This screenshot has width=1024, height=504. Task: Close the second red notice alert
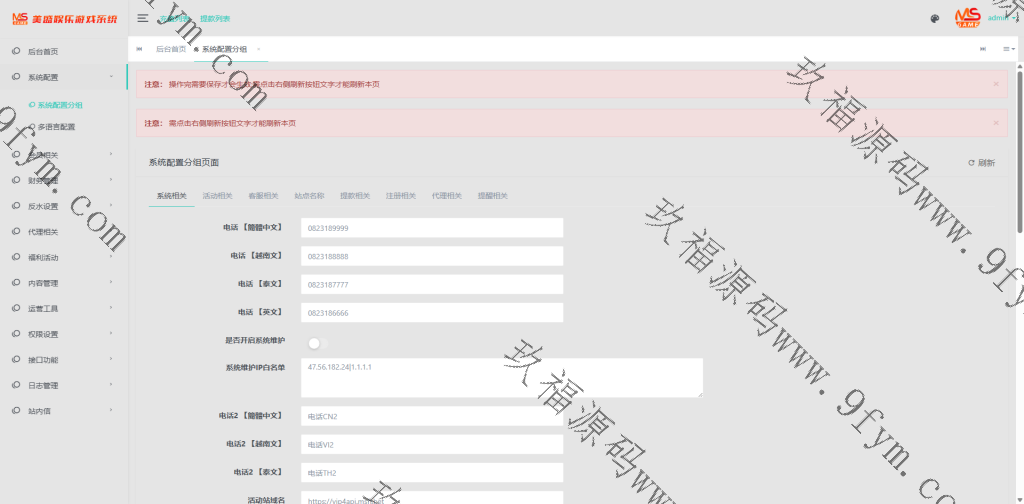(x=996, y=123)
